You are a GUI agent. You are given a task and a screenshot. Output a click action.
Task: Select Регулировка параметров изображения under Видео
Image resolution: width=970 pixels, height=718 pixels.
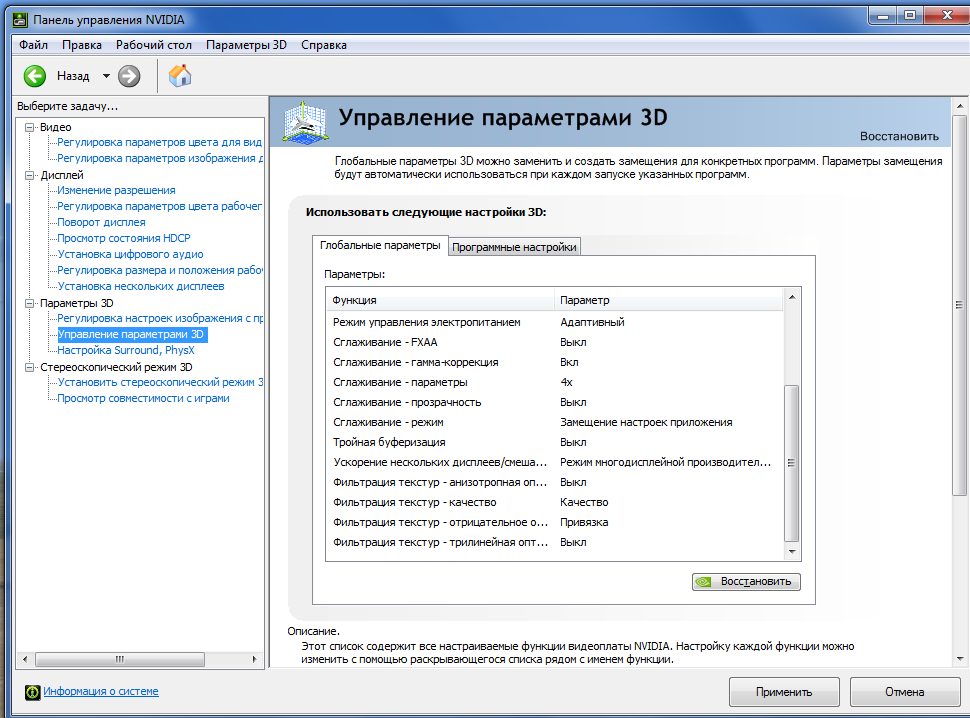pyautogui.click(x=160, y=158)
